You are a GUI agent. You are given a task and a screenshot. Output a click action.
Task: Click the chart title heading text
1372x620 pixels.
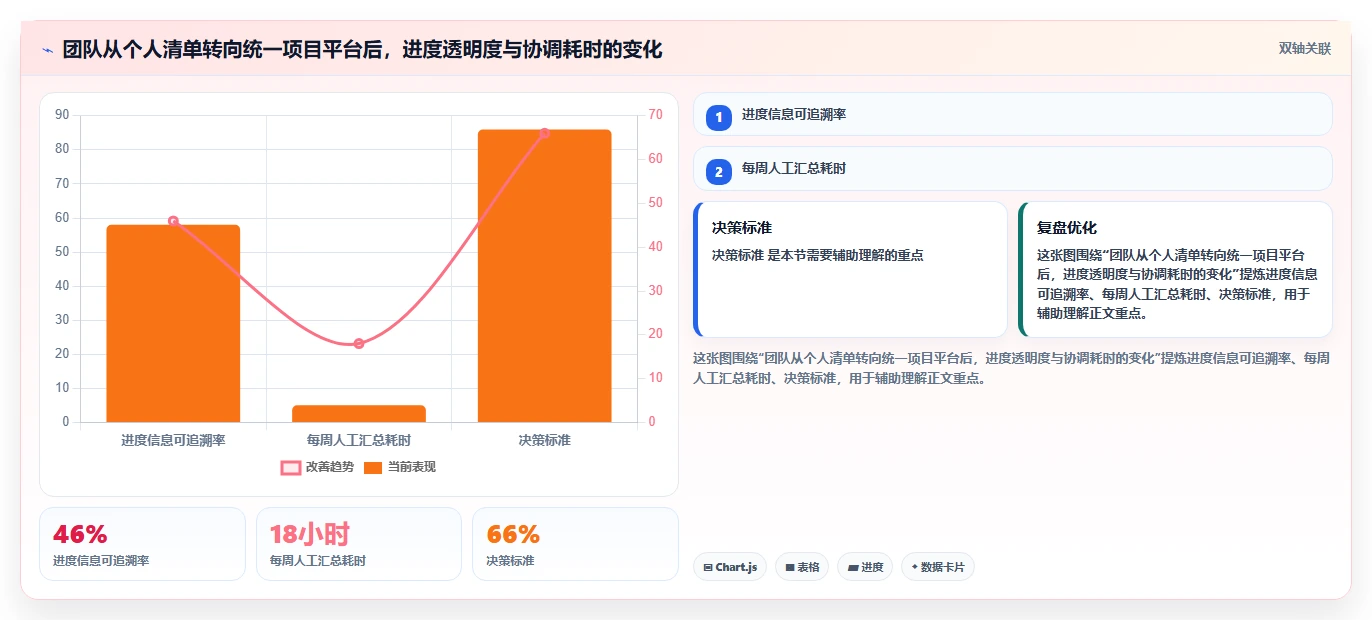362,50
